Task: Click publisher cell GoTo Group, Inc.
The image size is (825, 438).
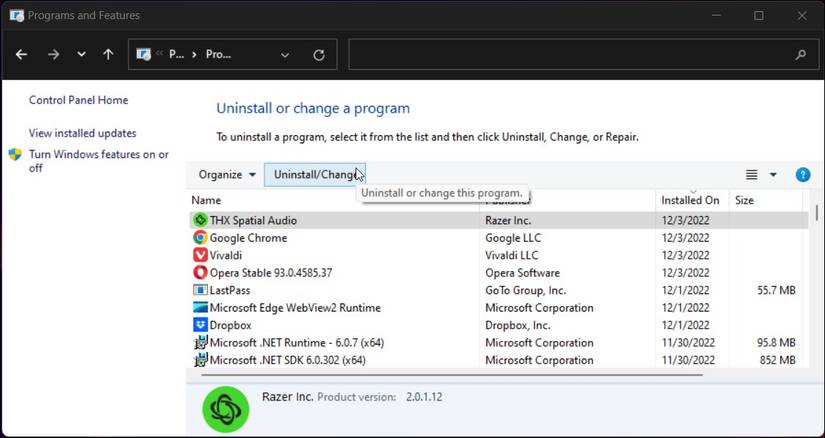Action: pos(526,290)
